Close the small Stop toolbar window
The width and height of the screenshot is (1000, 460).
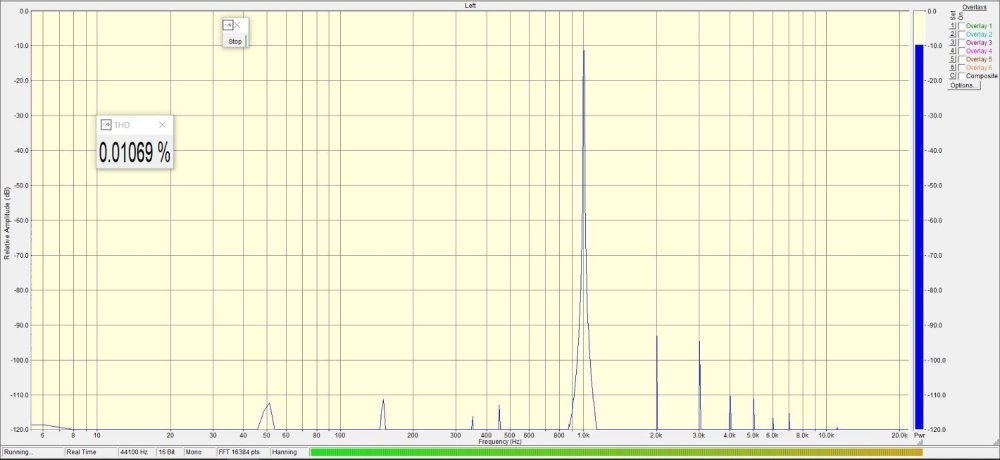click(x=238, y=24)
